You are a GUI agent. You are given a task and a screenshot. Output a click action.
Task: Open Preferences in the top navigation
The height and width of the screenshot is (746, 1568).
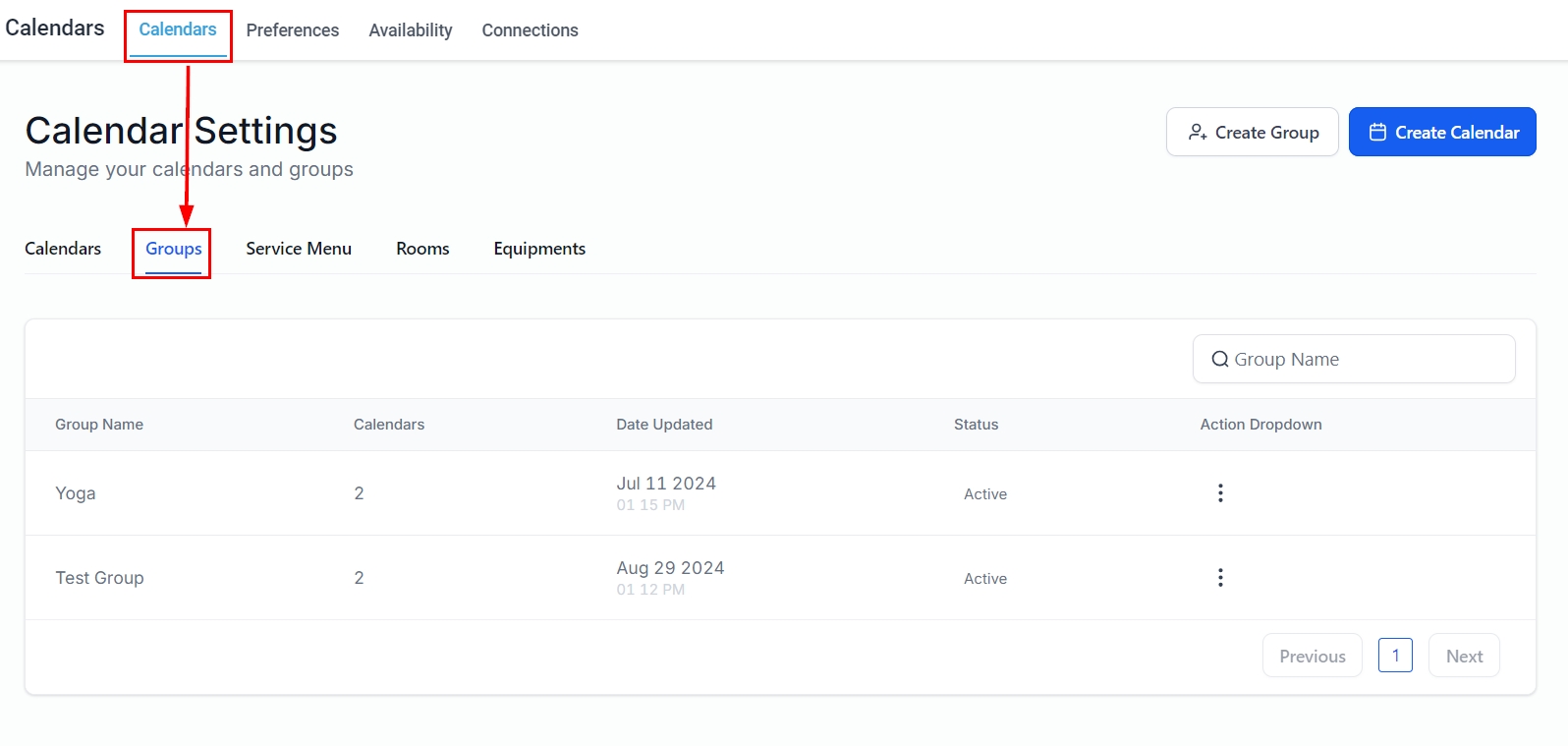tap(292, 30)
